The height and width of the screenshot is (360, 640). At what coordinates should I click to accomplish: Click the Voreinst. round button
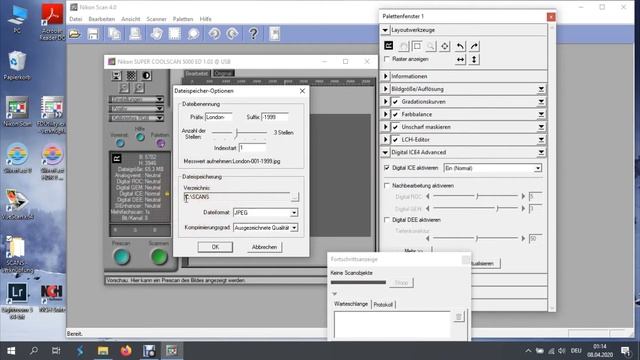[x=120, y=143]
